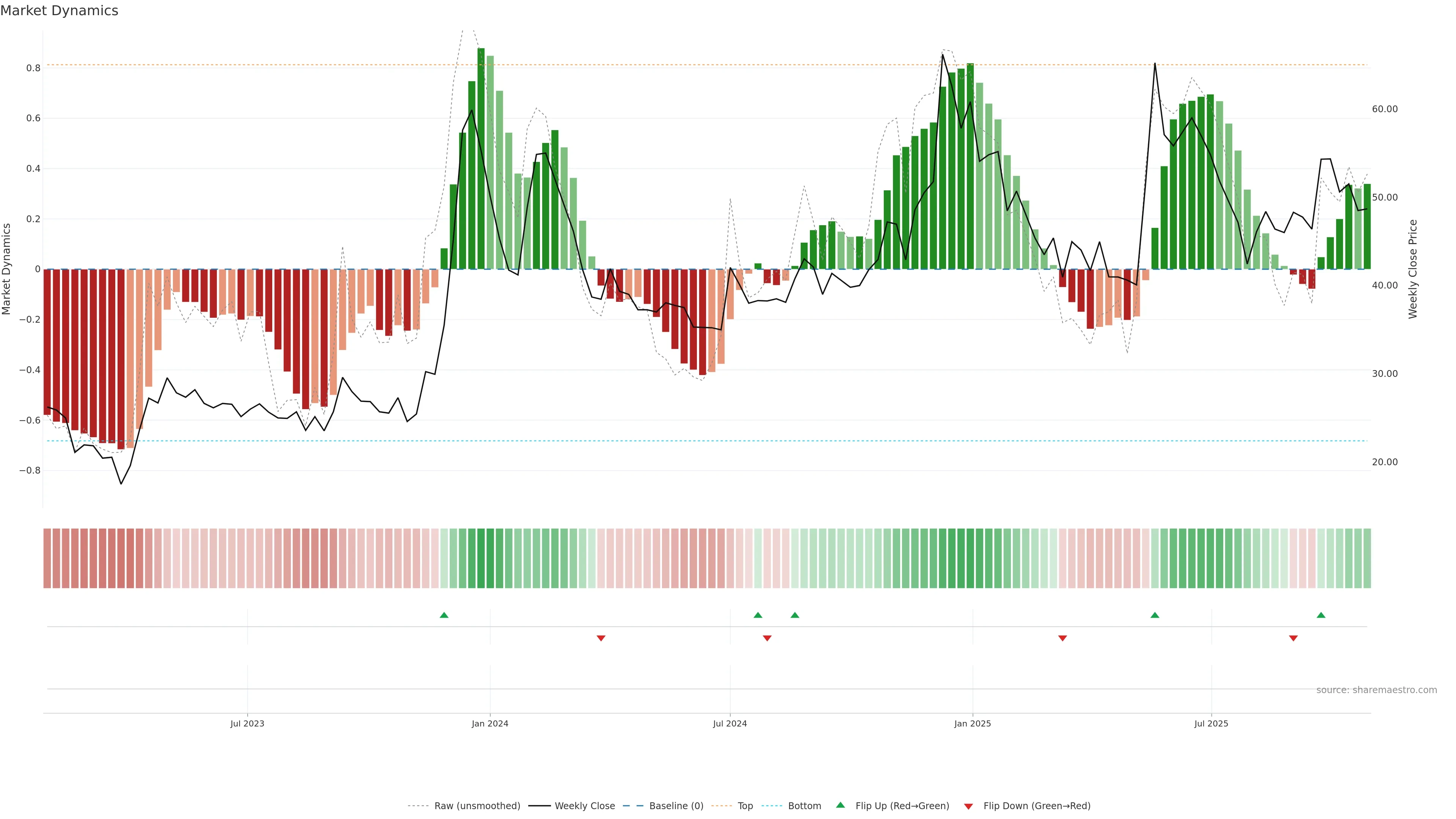
Task: Click the red triangle icon in the legend
Action: 968,806
